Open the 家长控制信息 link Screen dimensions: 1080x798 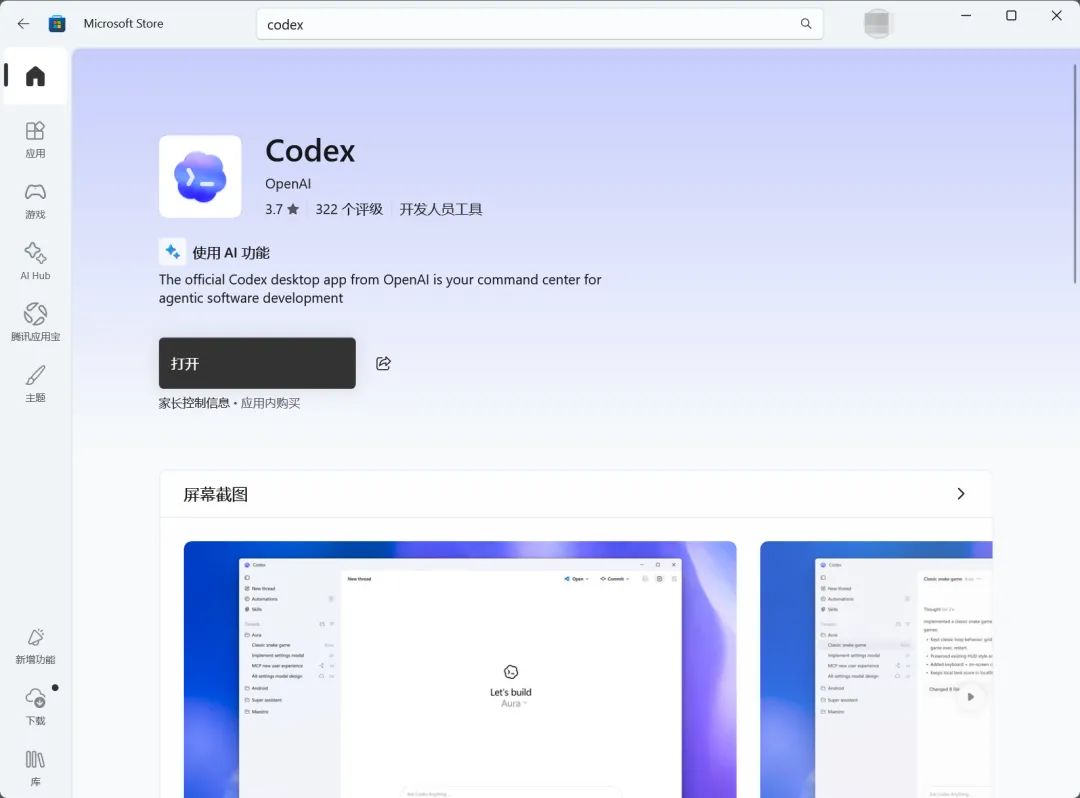coord(194,403)
